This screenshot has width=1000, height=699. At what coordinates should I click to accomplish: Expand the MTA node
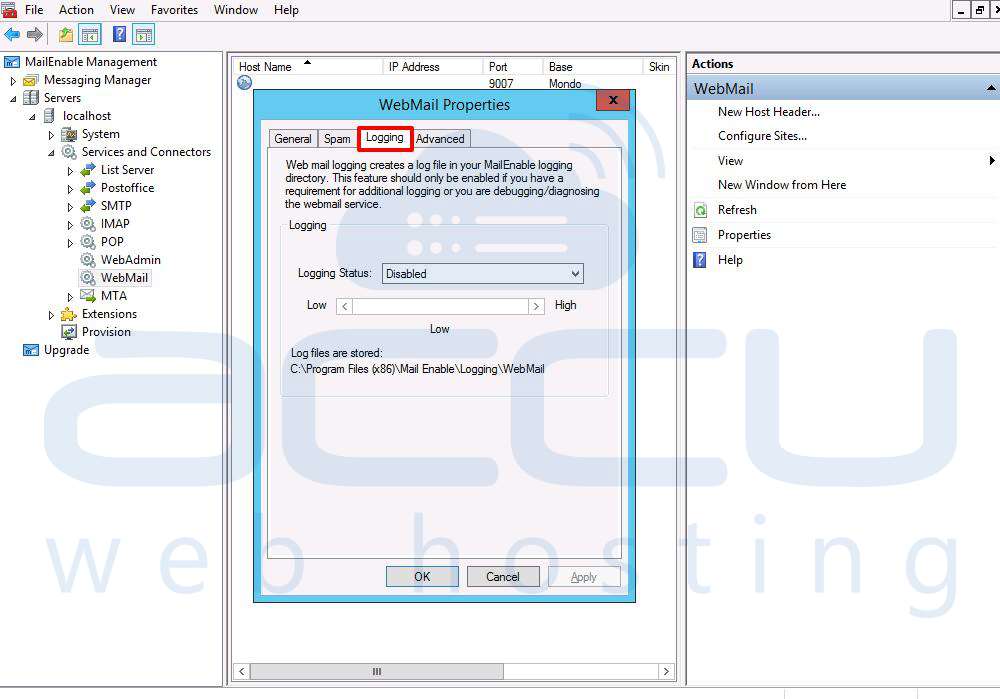coord(70,297)
